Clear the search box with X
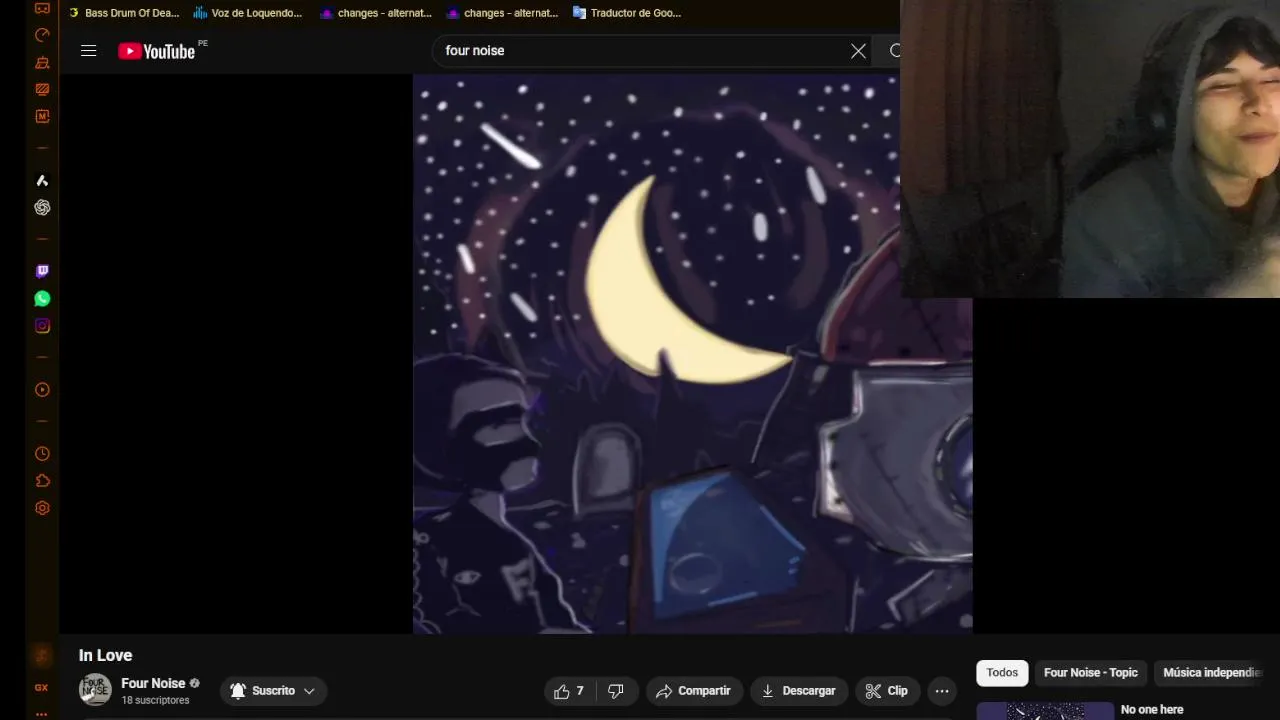This screenshot has width=1280, height=720. [x=858, y=51]
